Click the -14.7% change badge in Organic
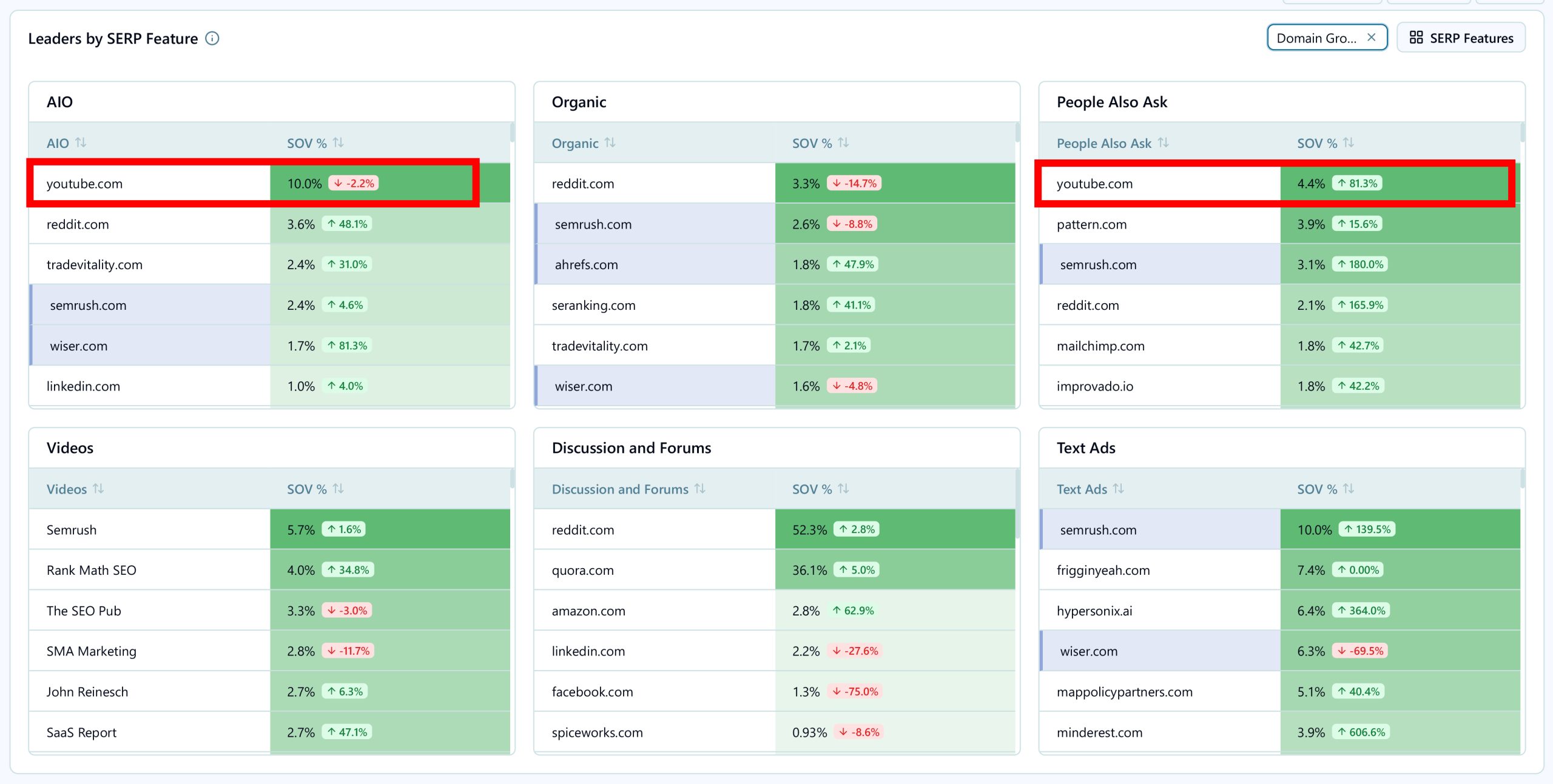Image resolution: width=1553 pixels, height=784 pixels. point(854,183)
